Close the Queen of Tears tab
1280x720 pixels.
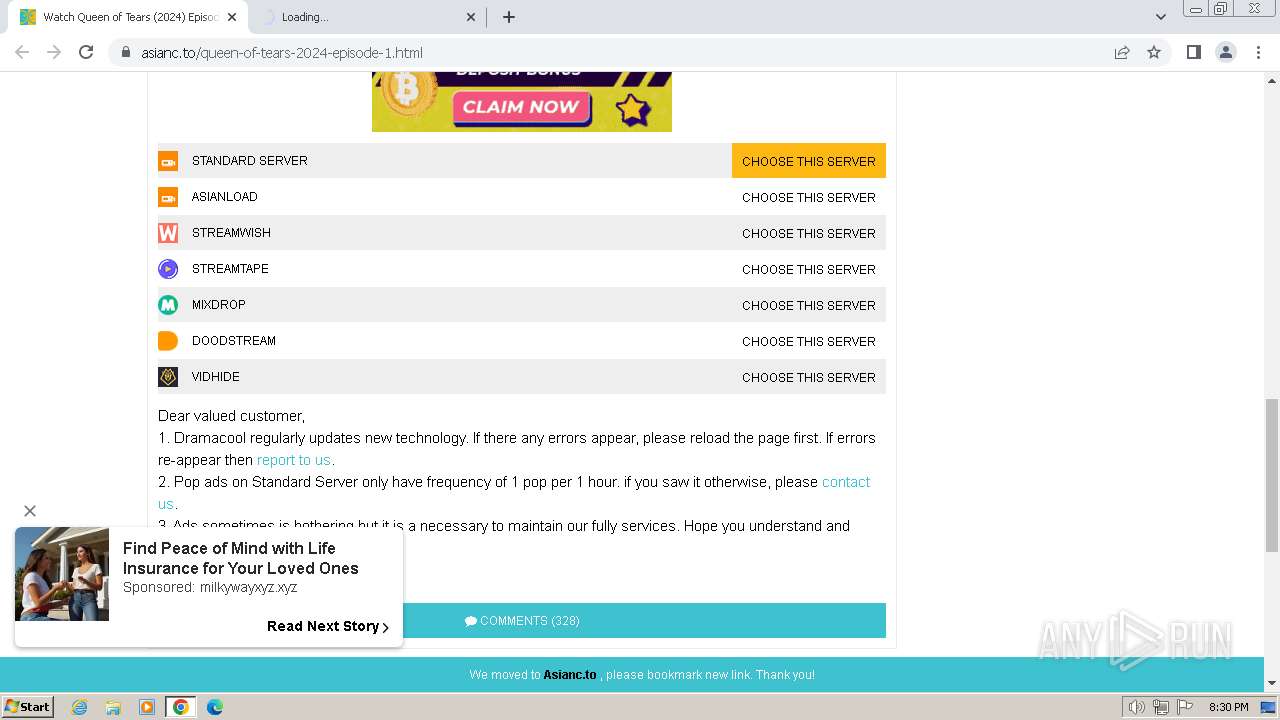(x=232, y=17)
